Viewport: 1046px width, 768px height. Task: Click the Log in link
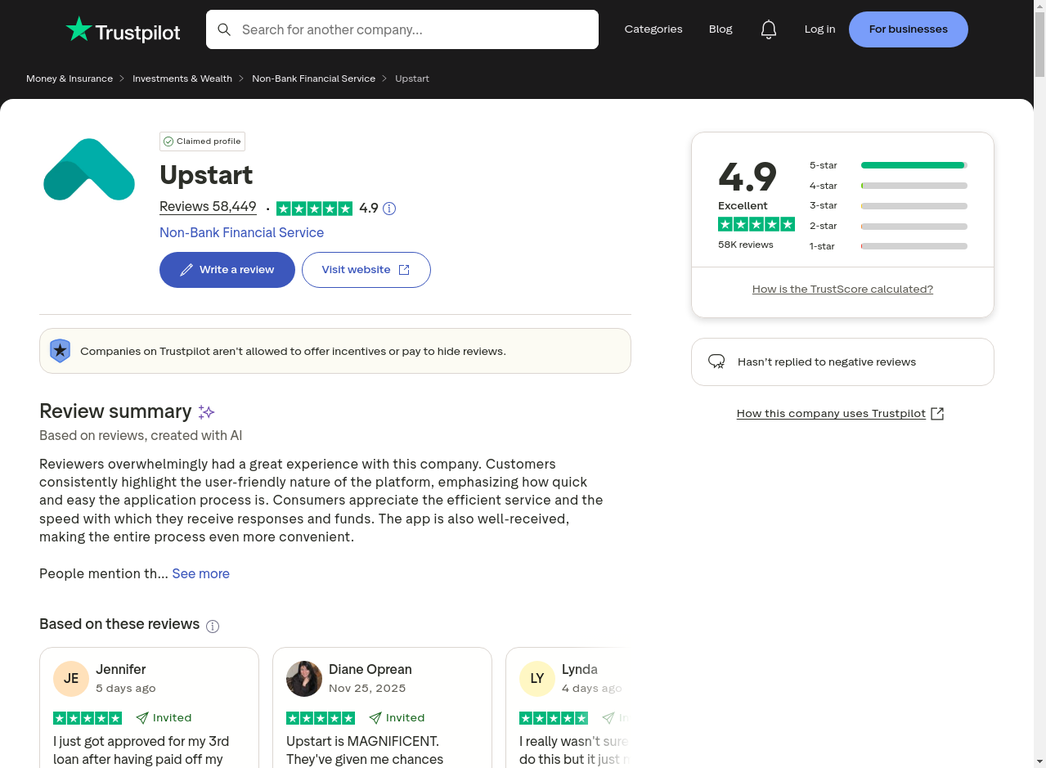(819, 29)
